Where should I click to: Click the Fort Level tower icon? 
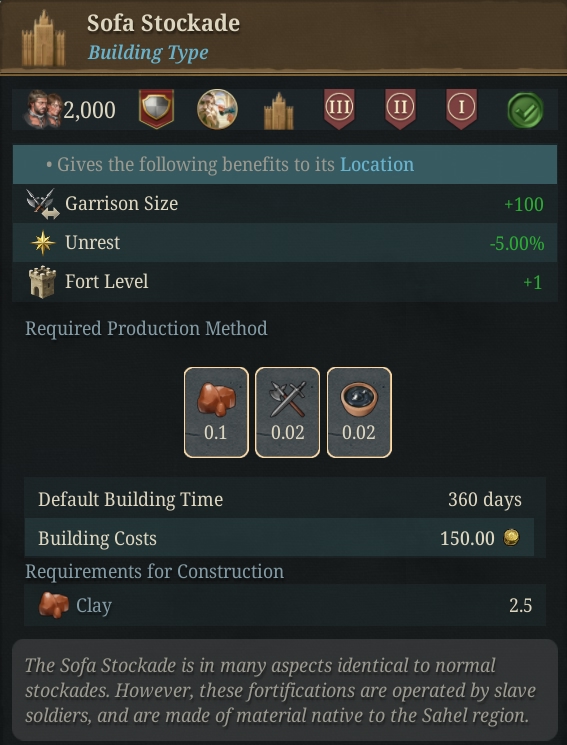(x=42, y=282)
